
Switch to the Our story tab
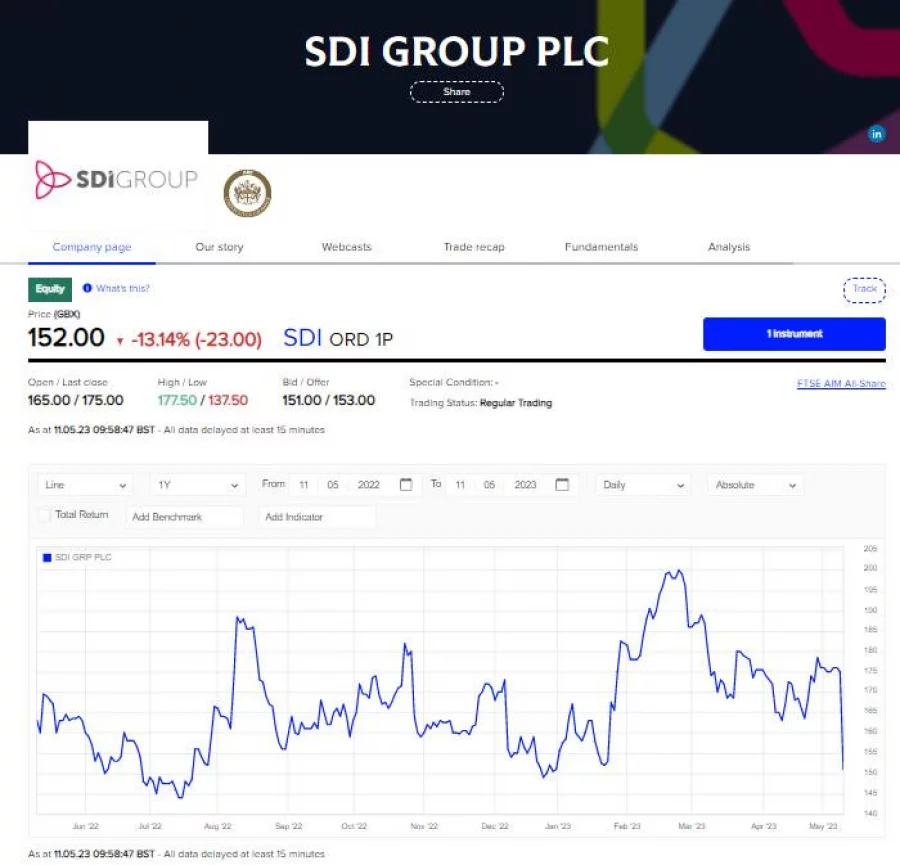click(219, 247)
